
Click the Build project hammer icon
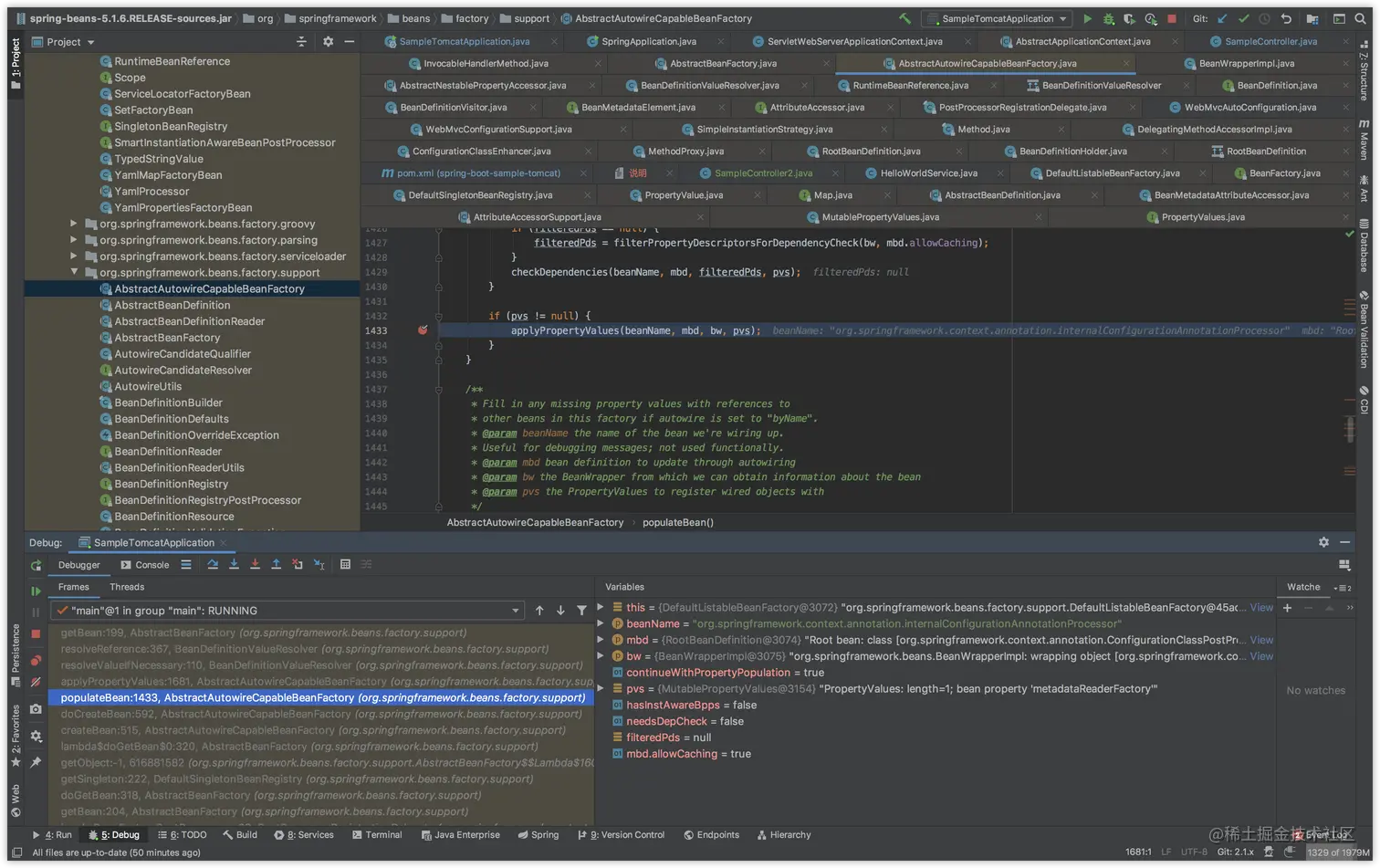pyautogui.click(x=904, y=18)
